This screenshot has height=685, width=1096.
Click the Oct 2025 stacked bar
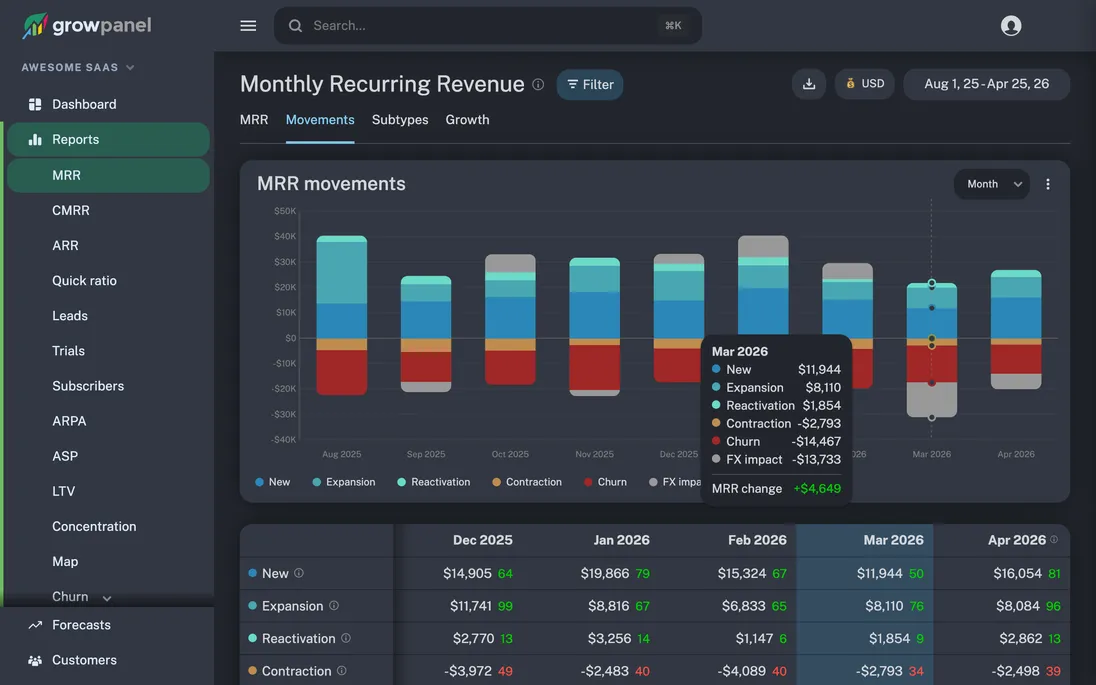coord(510,319)
